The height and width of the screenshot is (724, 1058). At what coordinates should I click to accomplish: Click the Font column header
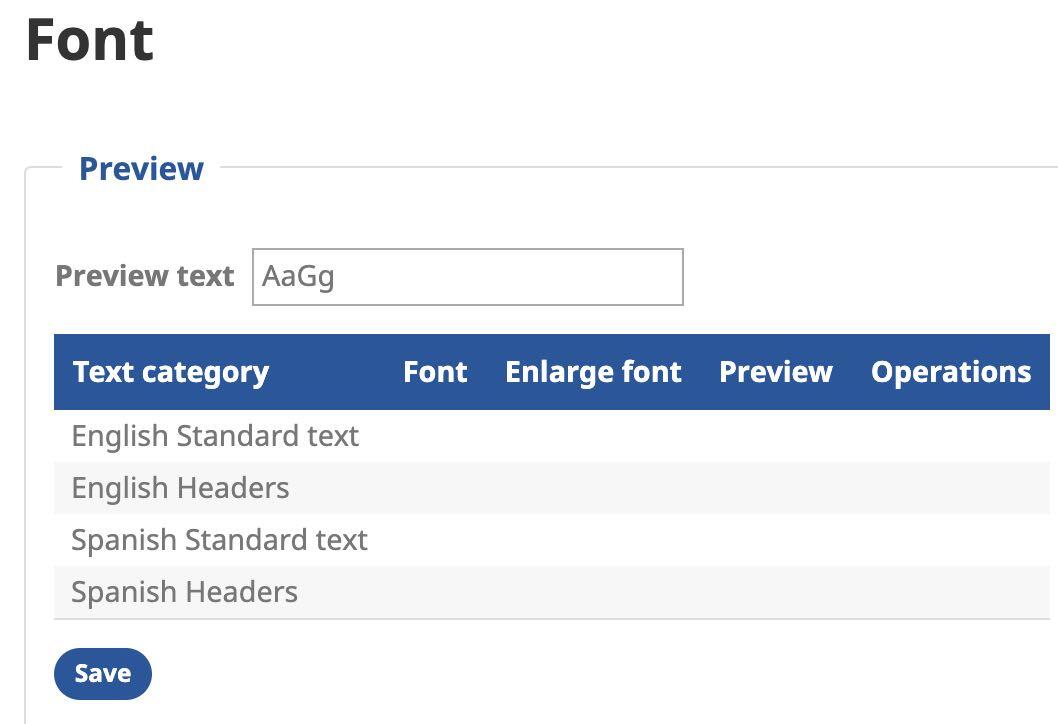coord(435,372)
